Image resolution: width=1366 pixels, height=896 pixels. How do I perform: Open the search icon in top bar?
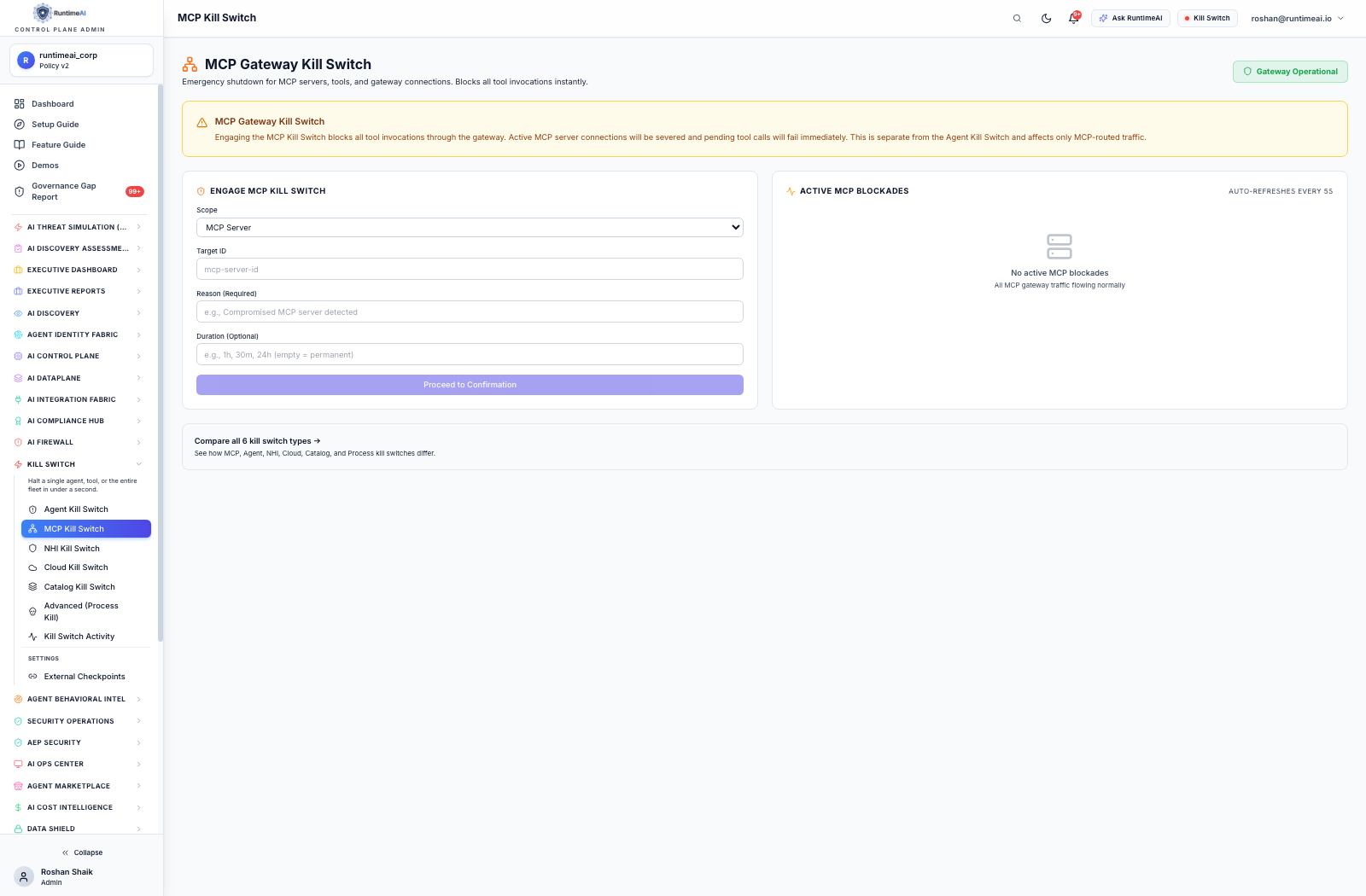(1017, 18)
